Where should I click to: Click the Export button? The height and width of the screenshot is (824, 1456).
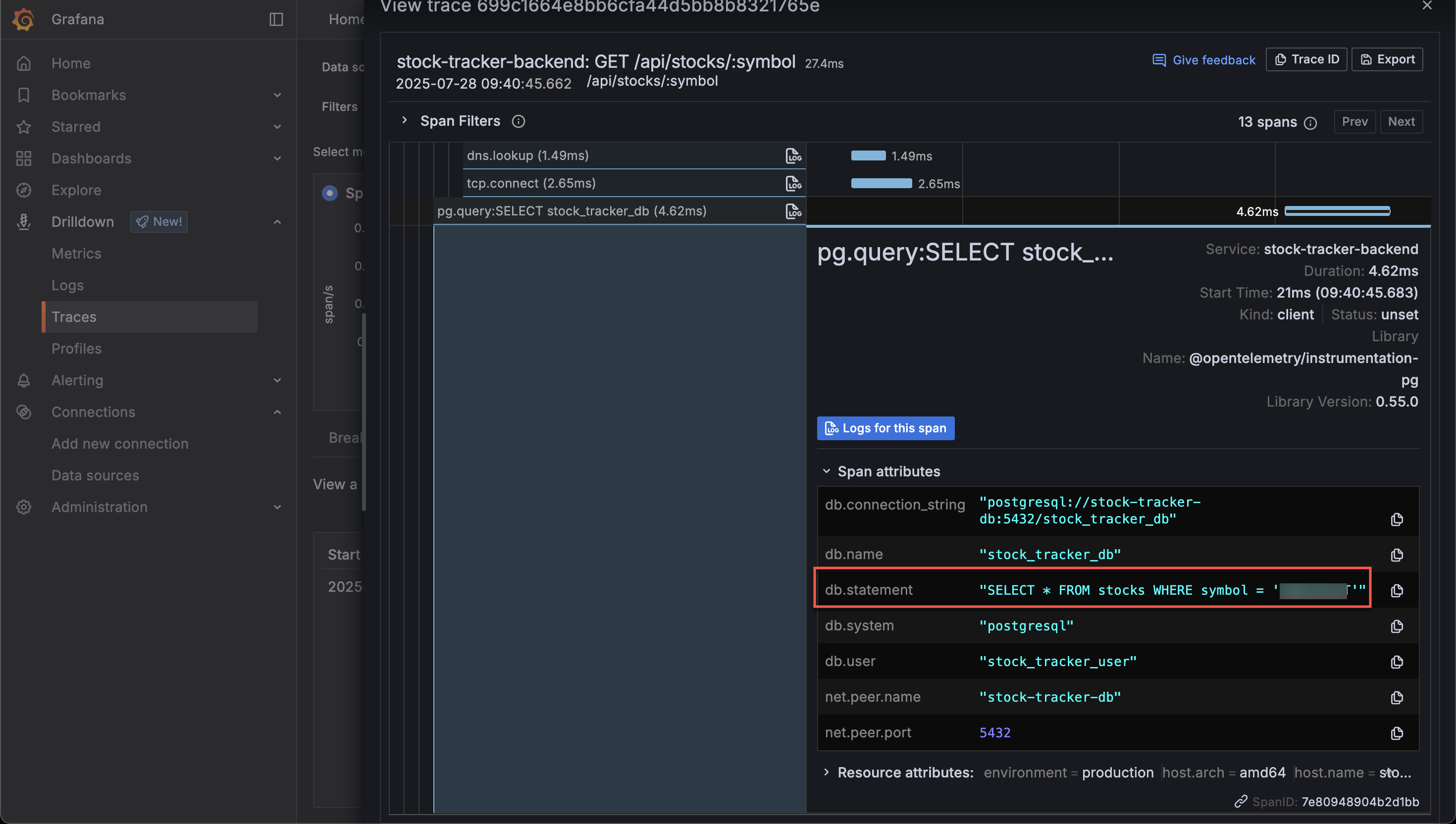click(x=1387, y=59)
